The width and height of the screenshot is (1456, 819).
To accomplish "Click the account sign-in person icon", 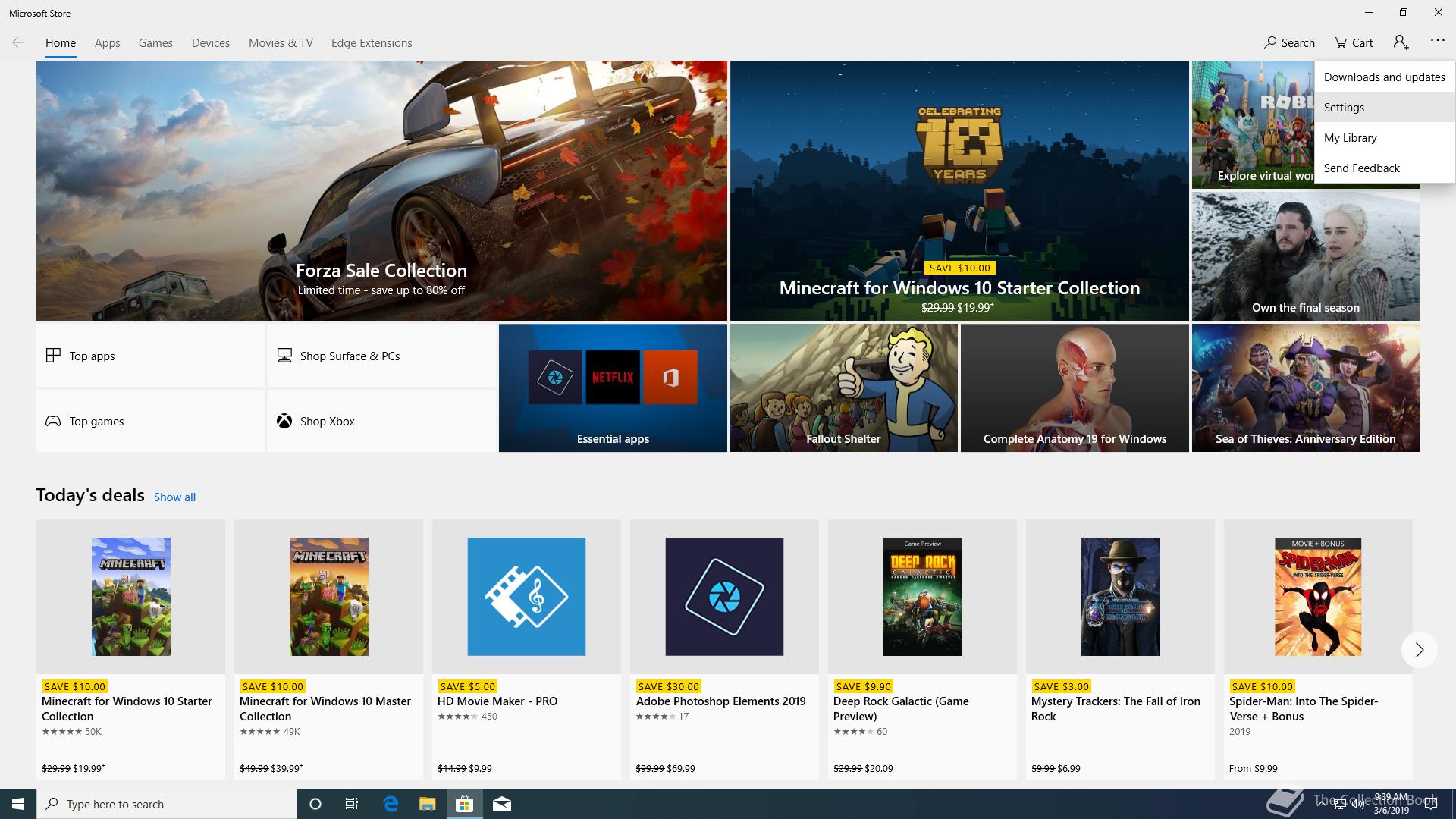I will tap(1401, 42).
